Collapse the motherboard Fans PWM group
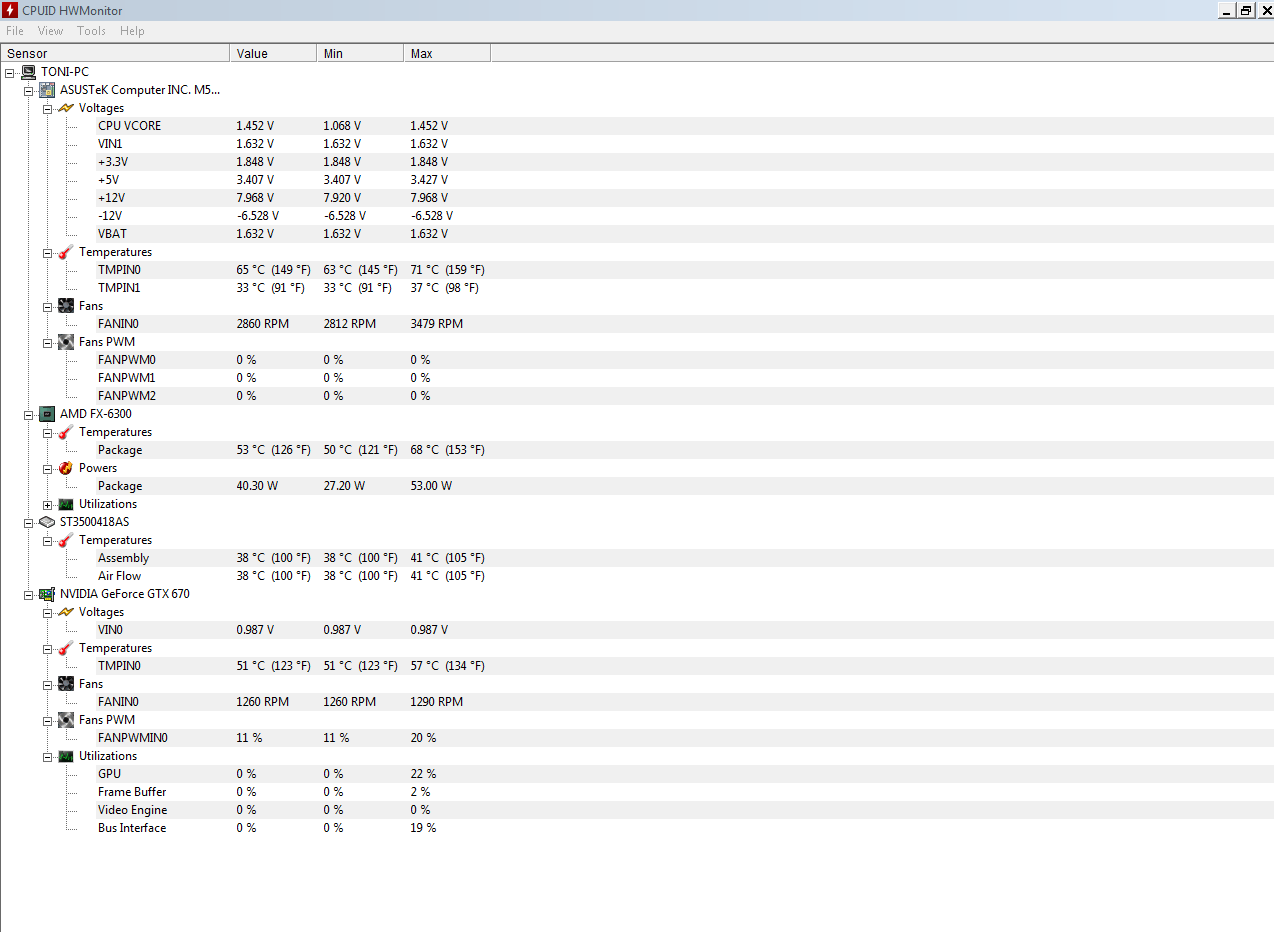1274x932 pixels. click(48, 343)
